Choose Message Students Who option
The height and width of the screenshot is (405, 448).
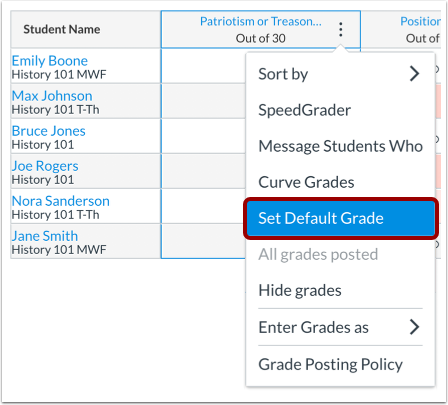click(340, 146)
